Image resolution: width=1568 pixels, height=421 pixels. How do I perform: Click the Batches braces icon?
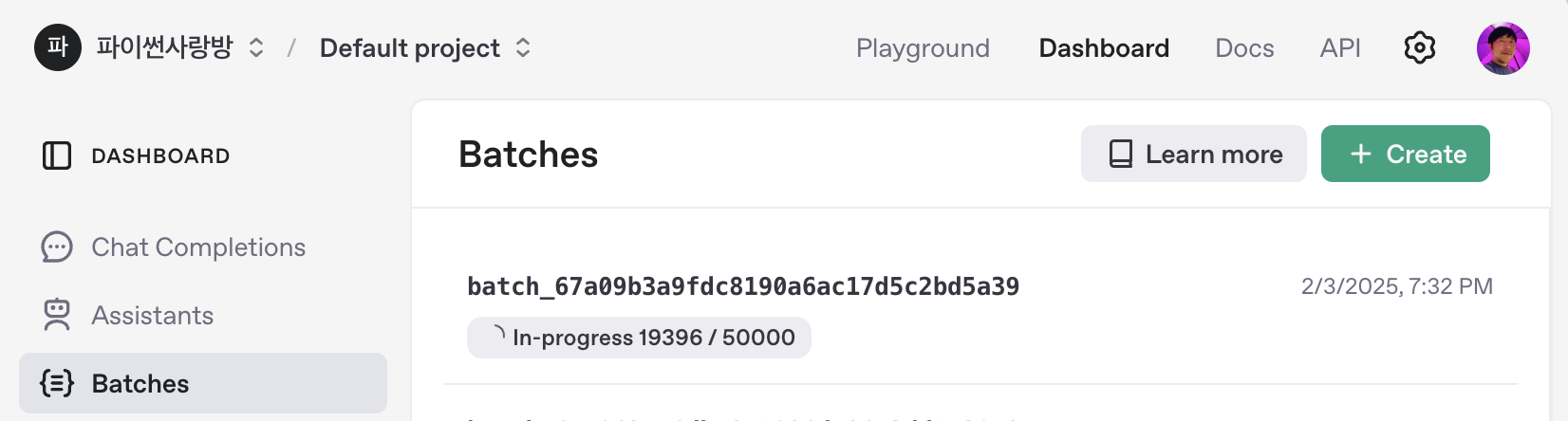click(x=57, y=383)
